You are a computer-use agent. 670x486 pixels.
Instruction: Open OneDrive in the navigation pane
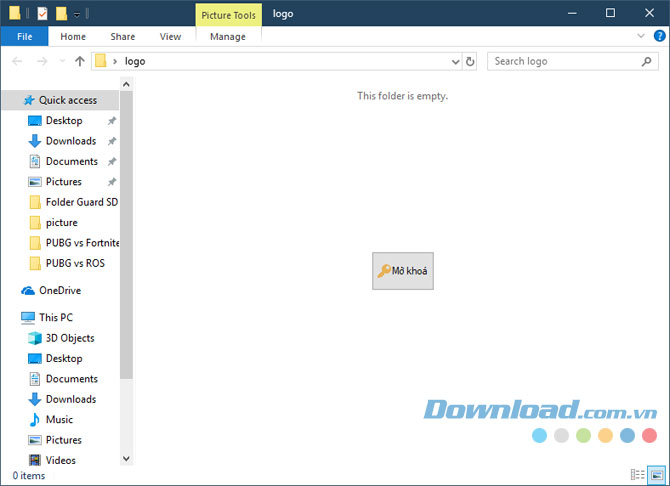coord(59,290)
